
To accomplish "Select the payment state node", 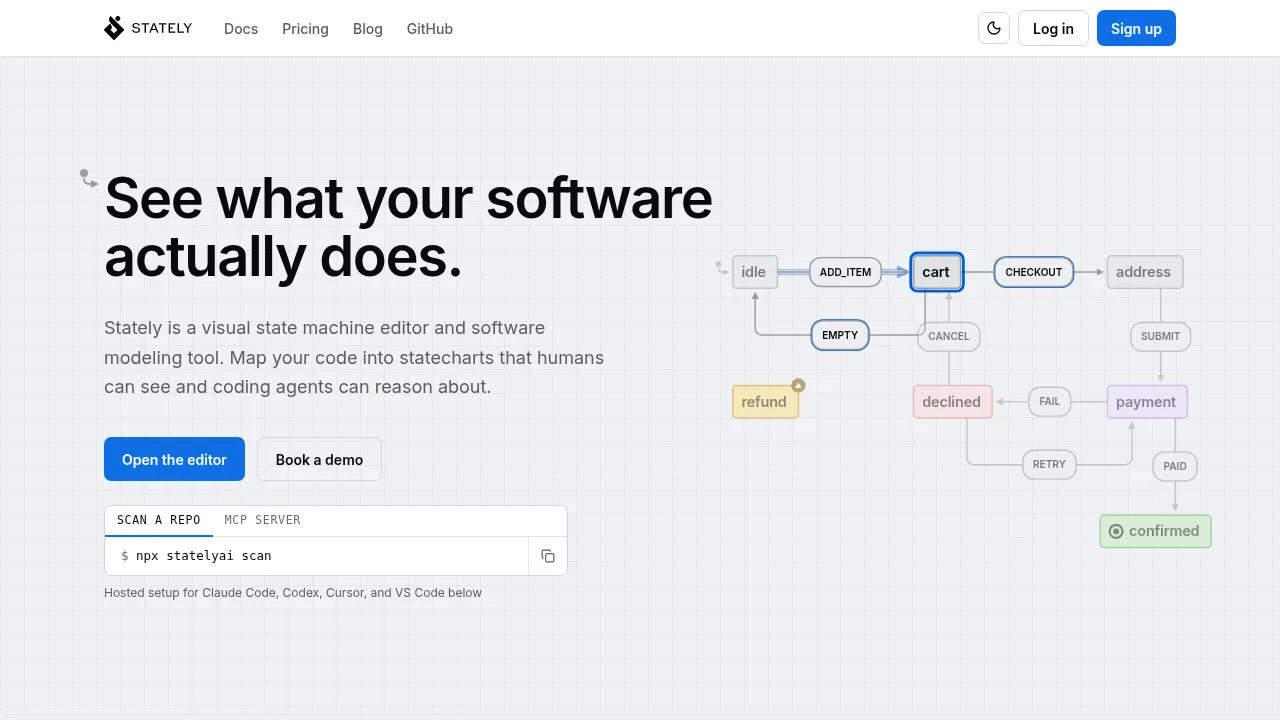I will (1147, 402).
